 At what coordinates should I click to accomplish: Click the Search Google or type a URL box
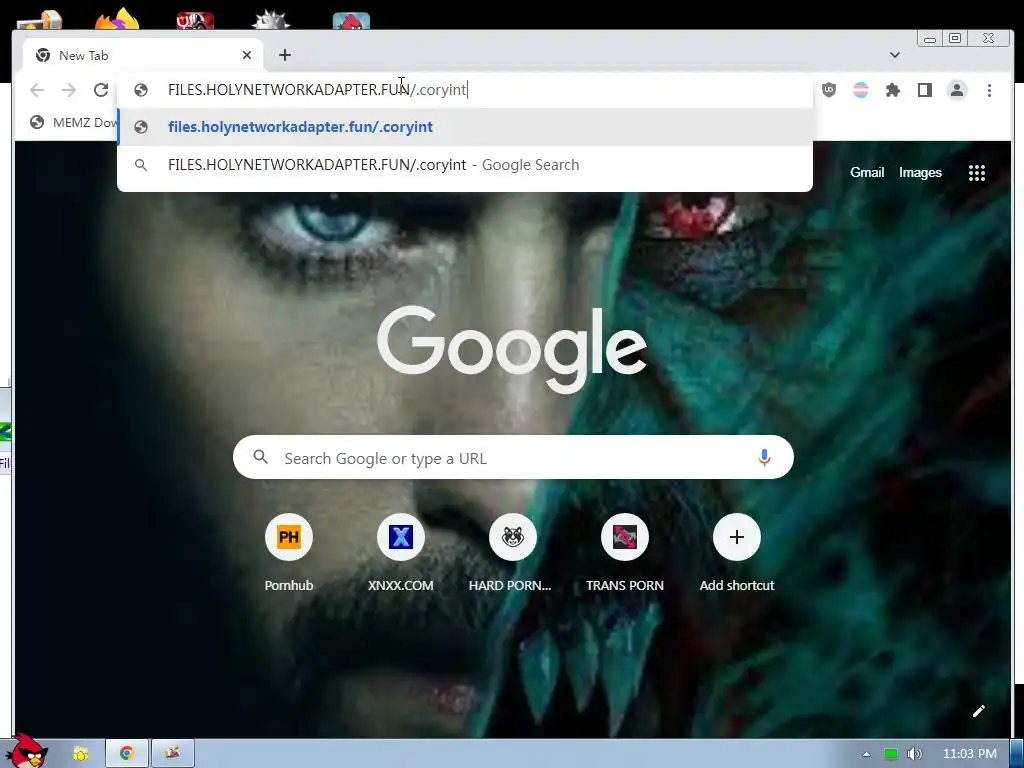513,458
